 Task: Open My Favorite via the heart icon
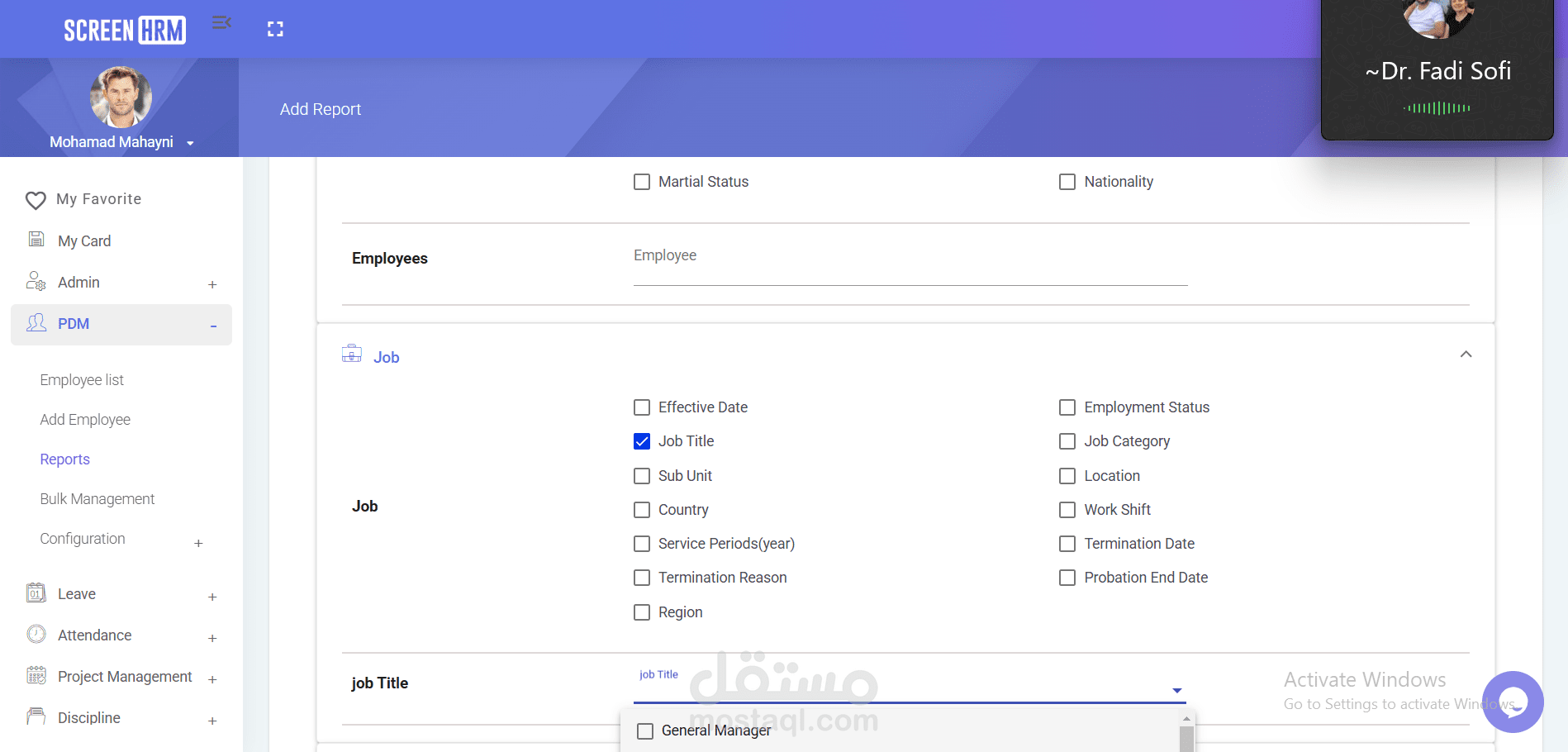point(35,199)
